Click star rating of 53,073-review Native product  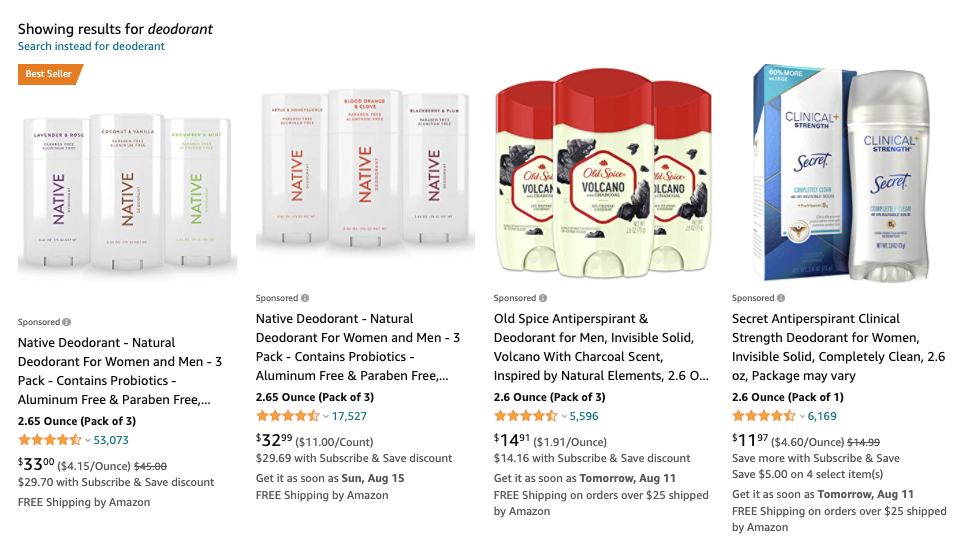click(x=50, y=440)
